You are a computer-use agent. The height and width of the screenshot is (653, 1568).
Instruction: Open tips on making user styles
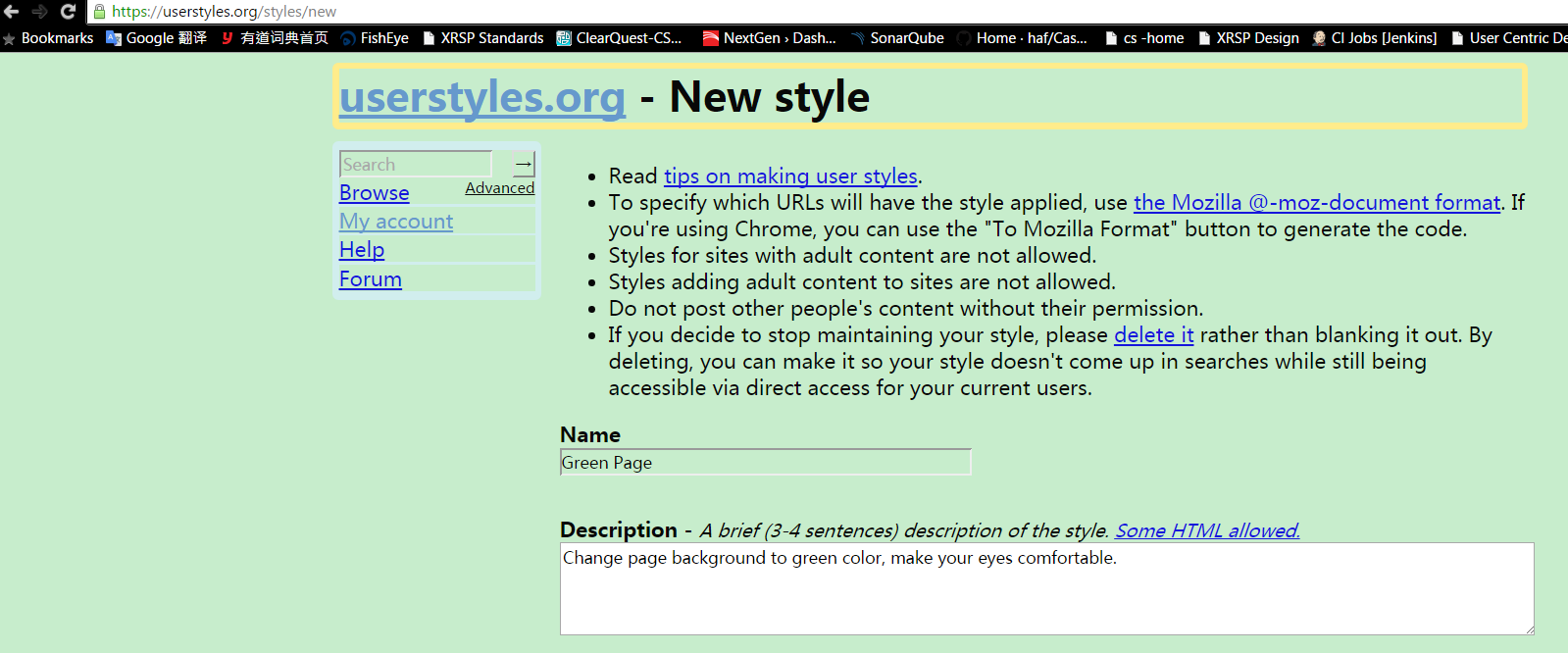(790, 176)
